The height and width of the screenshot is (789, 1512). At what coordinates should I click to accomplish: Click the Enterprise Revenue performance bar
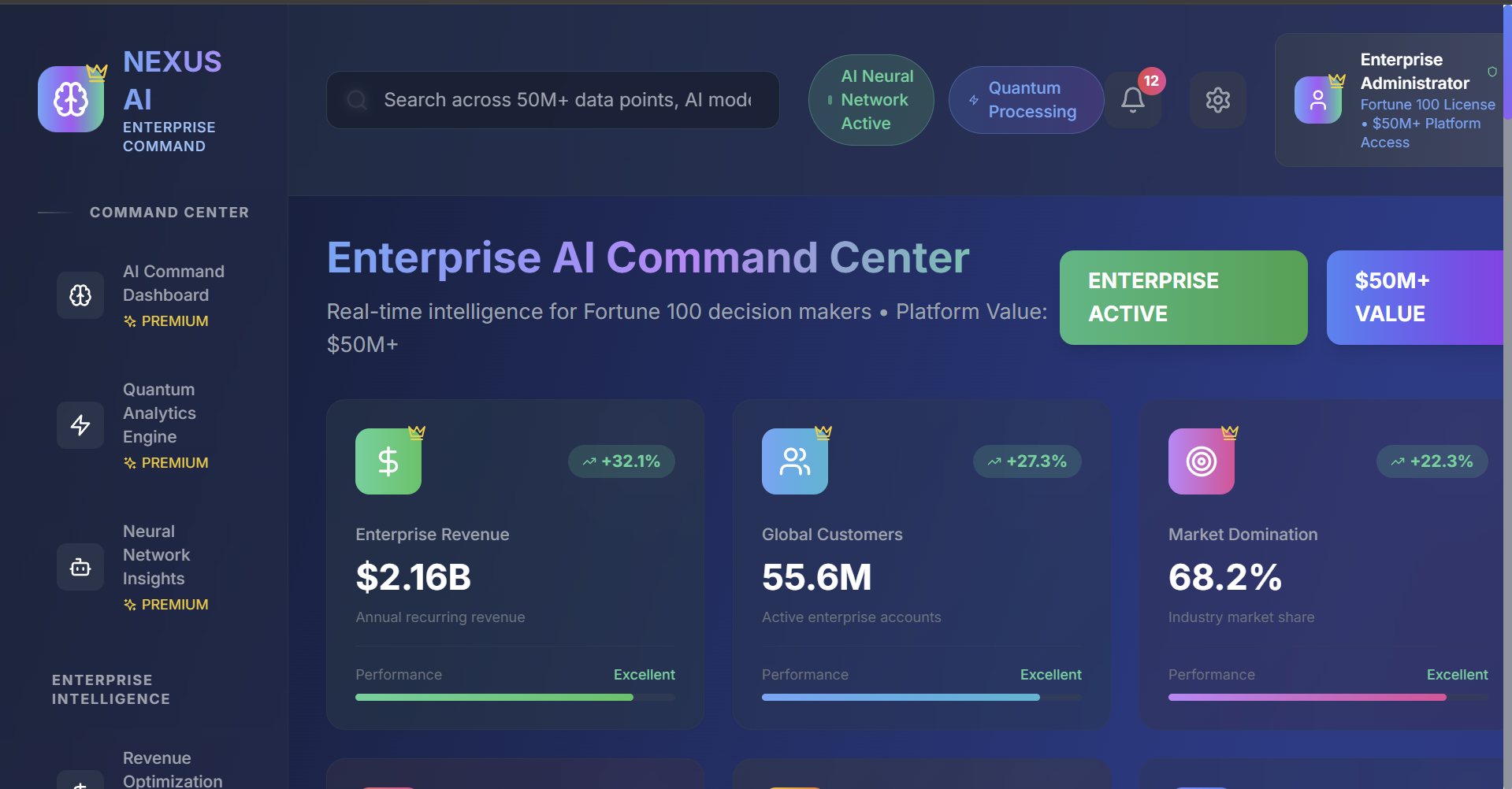pyautogui.click(x=515, y=698)
